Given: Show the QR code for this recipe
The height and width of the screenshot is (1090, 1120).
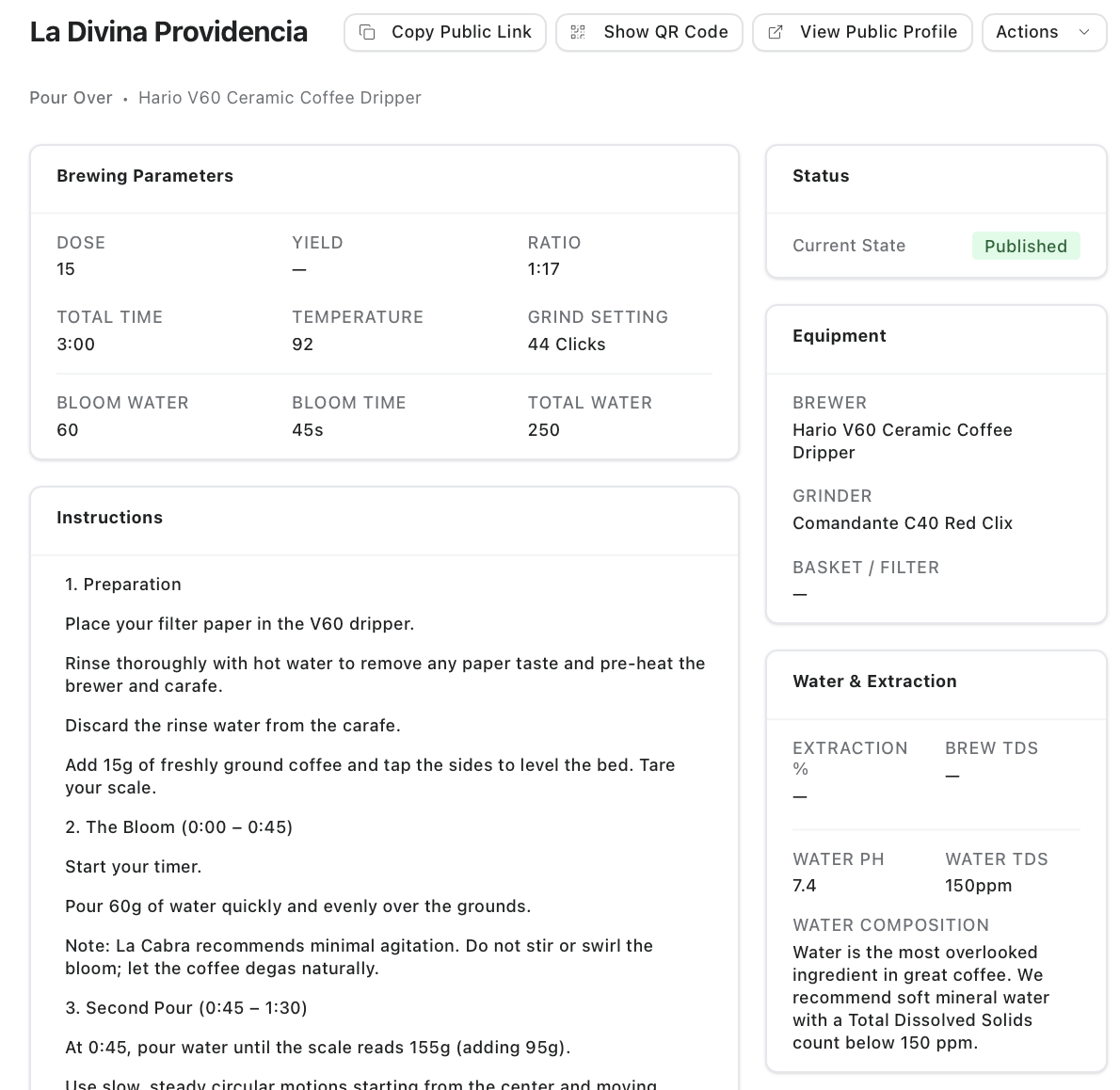Looking at the screenshot, I should (x=648, y=32).
